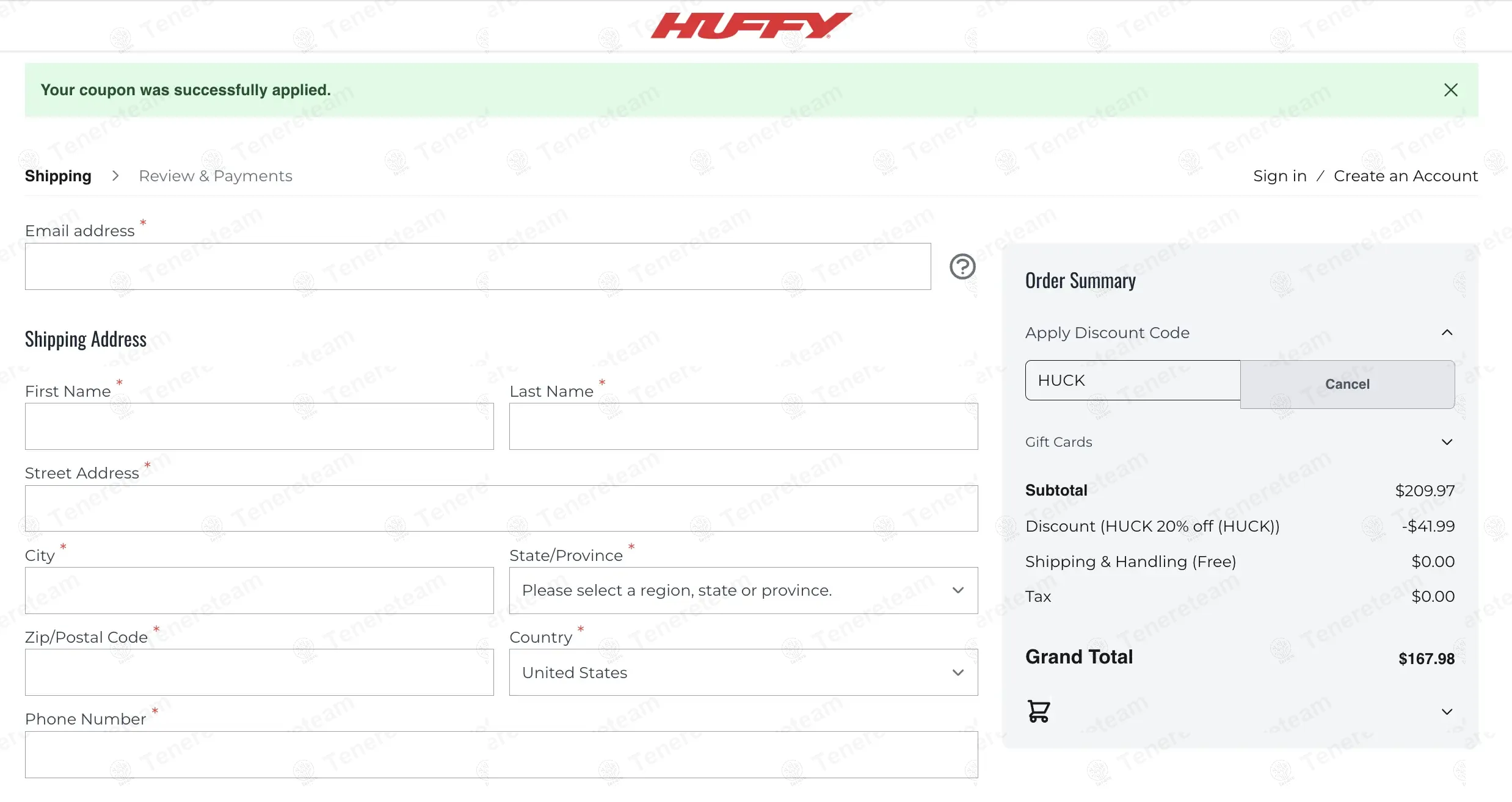Open the email help question mark icon
Screen dimensions: 1512x802
(962, 267)
